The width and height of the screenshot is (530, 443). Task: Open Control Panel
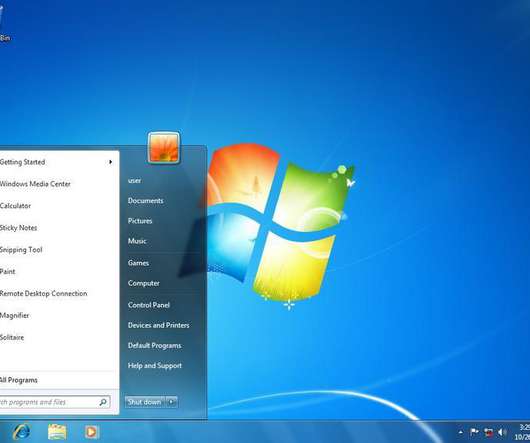point(149,305)
